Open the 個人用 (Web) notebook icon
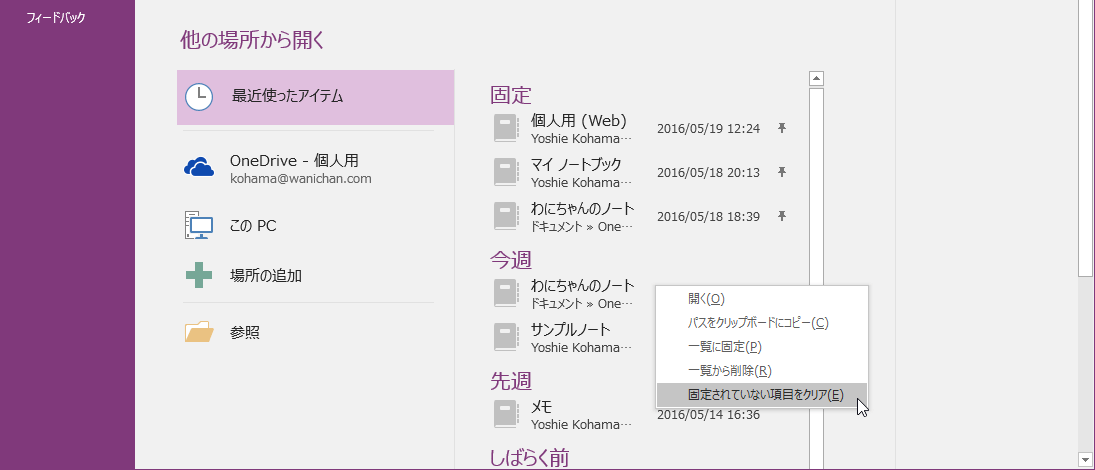Screen dimensions: 1095x470 pos(506,128)
